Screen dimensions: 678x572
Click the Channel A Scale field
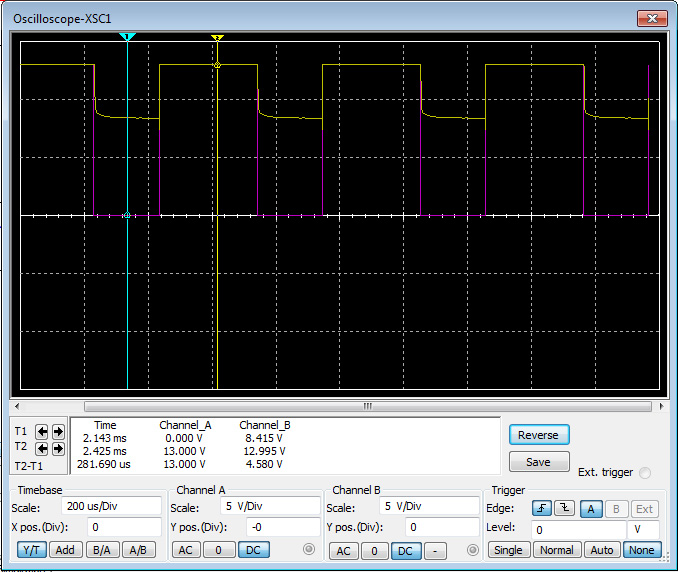[x=269, y=506]
